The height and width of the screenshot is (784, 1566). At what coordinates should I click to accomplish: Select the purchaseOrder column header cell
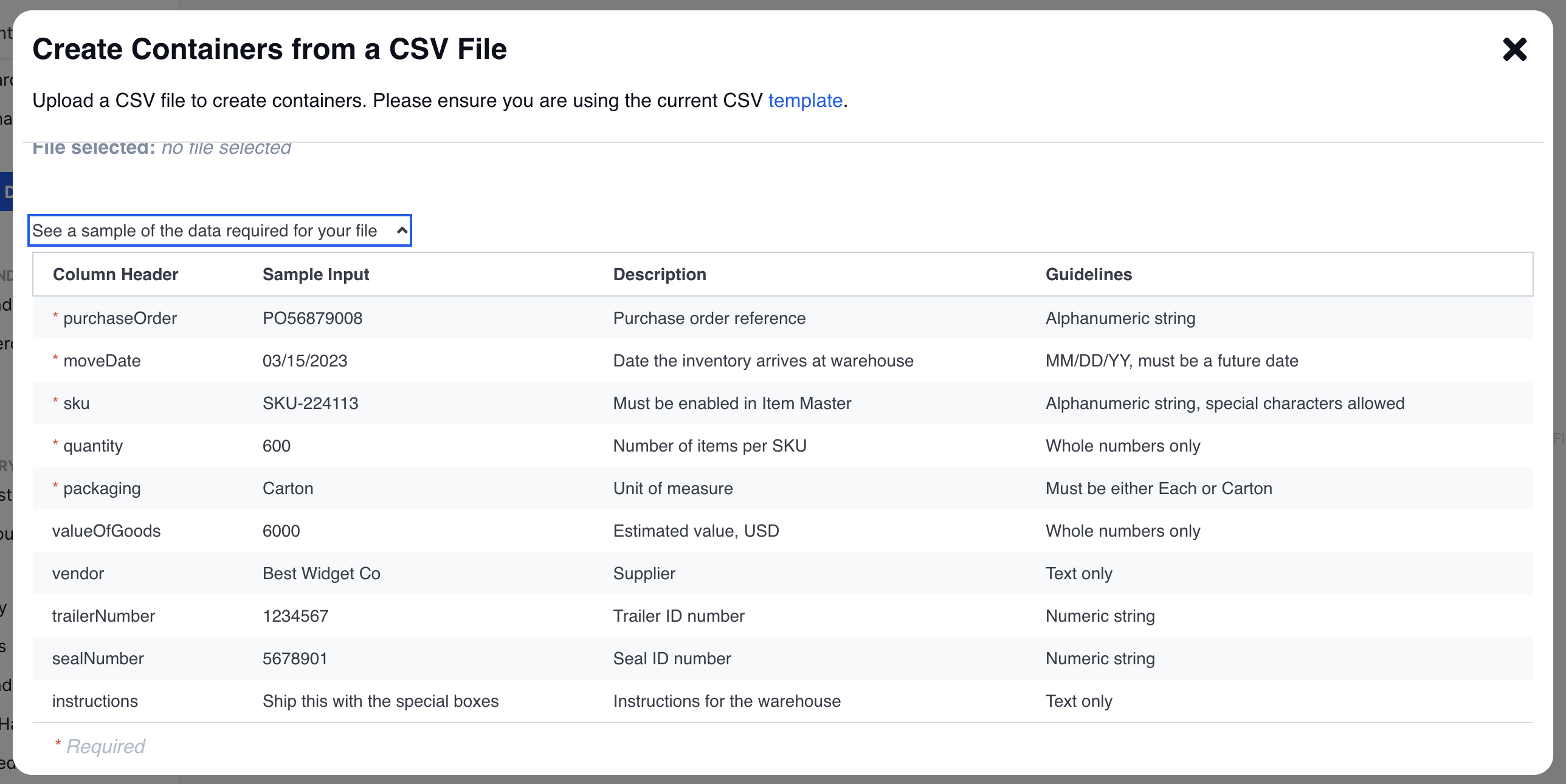[x=120, y=318]
